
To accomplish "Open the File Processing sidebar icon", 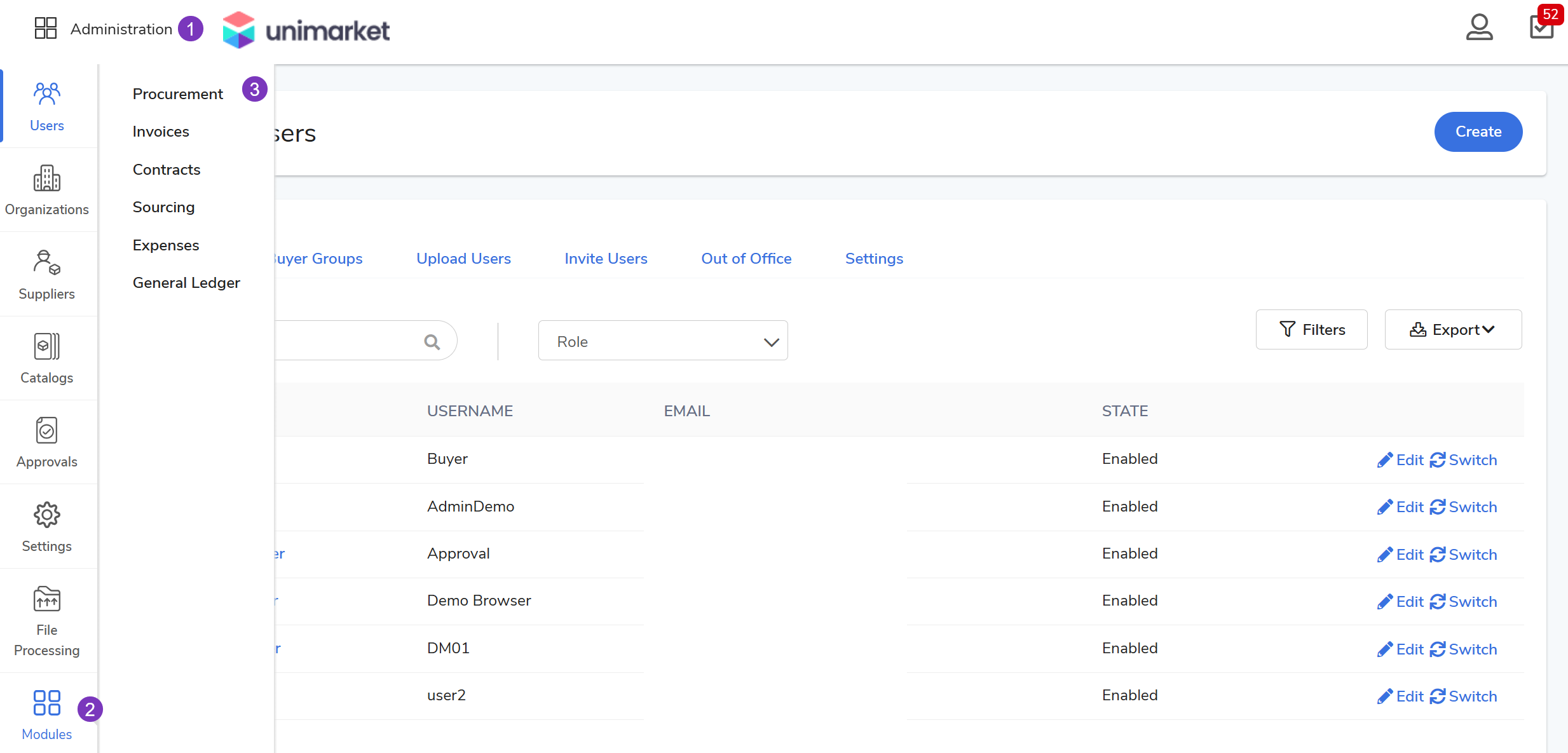I will [47, 621].
